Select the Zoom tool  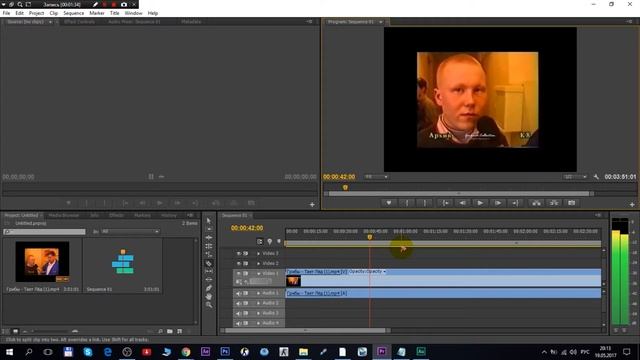click(209, 305)
